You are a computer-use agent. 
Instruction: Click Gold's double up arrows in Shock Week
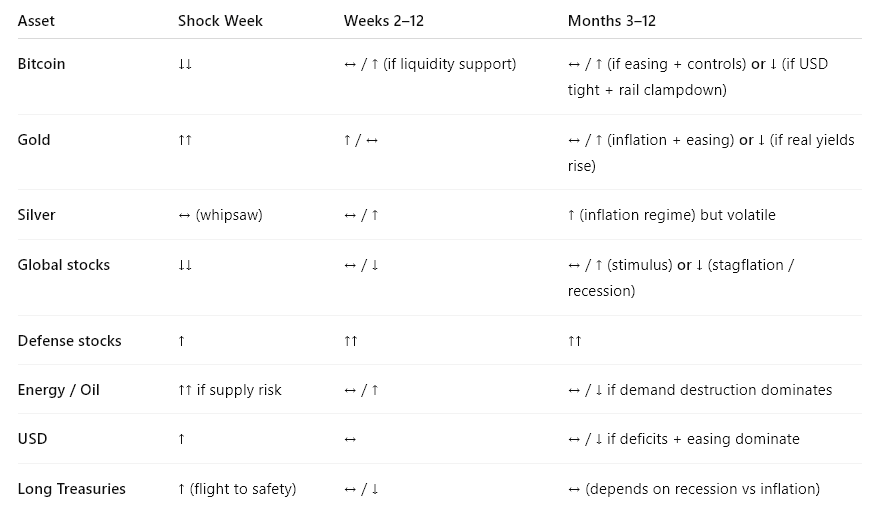185,140
